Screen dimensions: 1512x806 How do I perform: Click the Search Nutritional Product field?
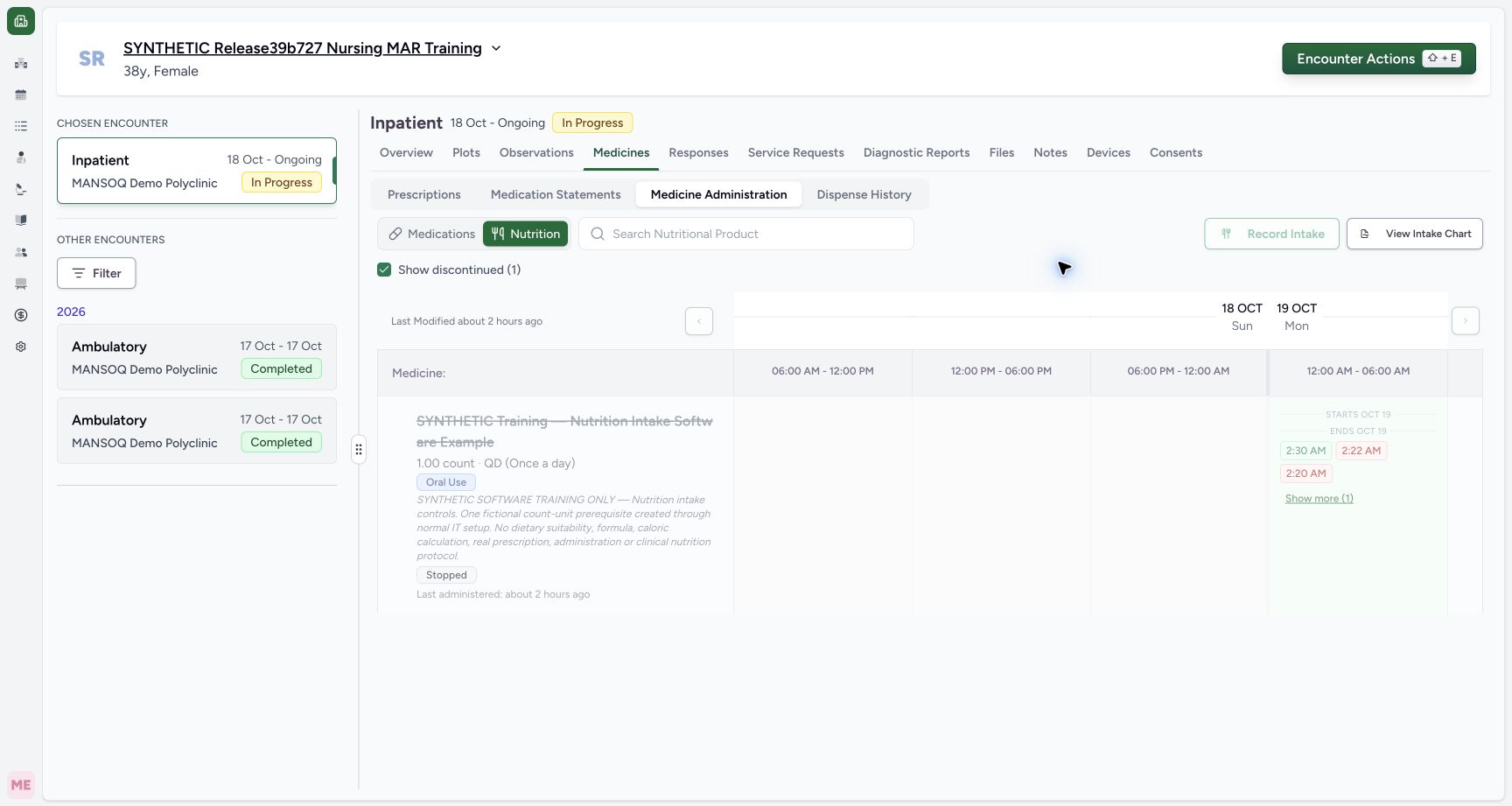746,234
